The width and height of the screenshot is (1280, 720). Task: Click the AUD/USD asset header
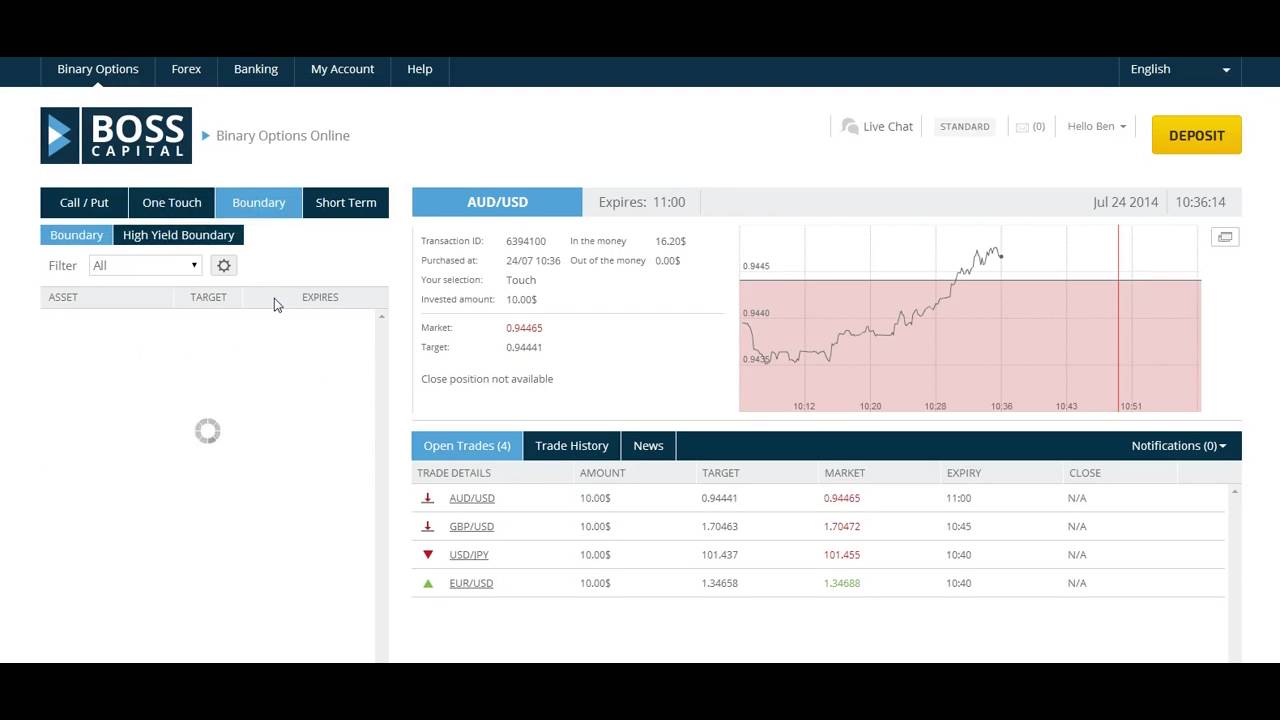pyautogui.click(x=497, y=202)
